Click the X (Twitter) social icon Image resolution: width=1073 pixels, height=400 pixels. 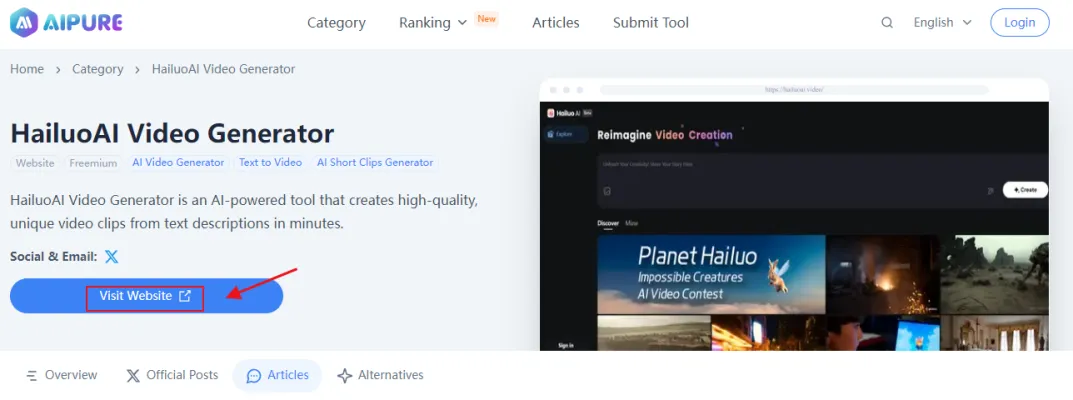pos(112,256)
